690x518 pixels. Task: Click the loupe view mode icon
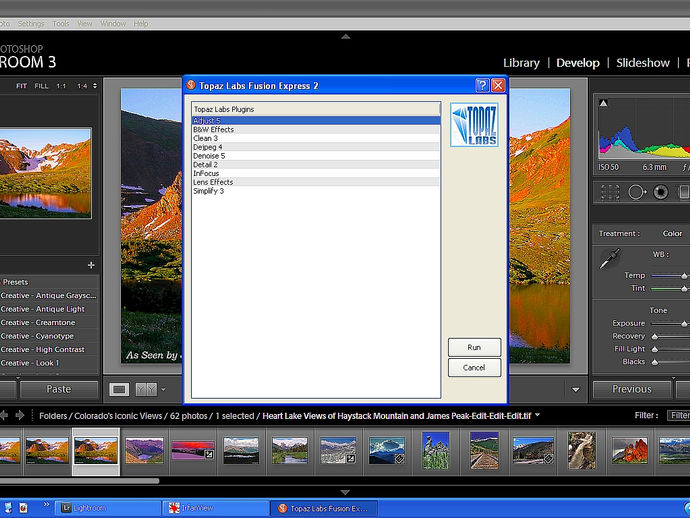119,389
